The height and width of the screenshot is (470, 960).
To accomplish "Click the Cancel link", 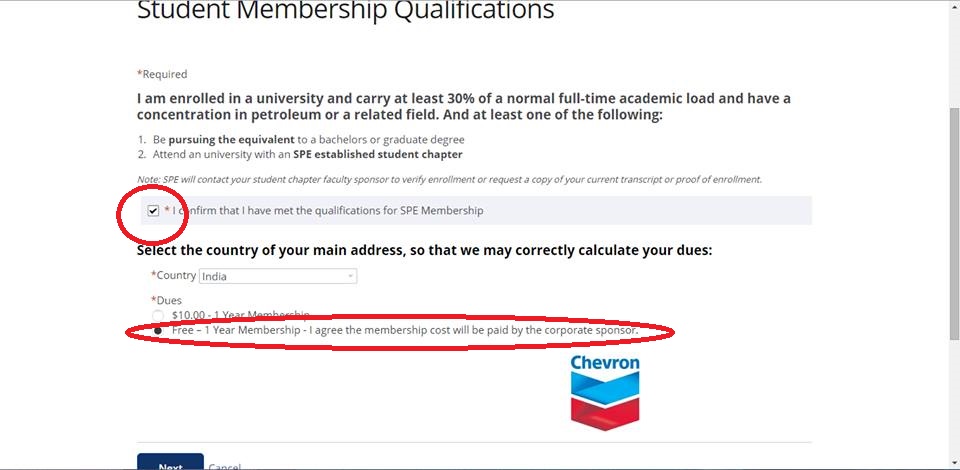I will pos(225,467).
